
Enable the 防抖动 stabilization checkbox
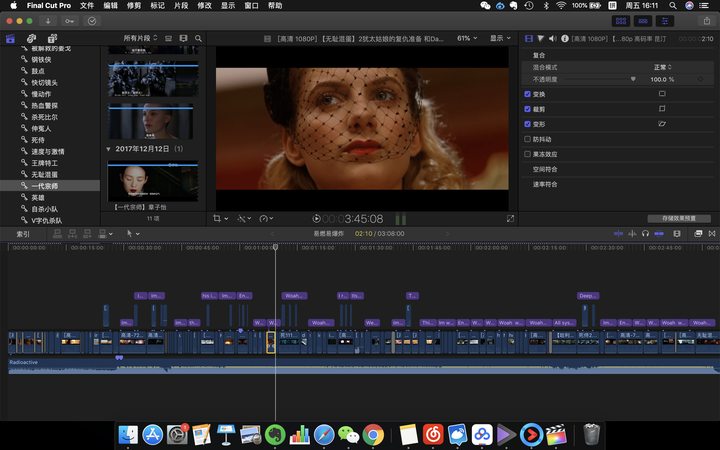[527, 139]
